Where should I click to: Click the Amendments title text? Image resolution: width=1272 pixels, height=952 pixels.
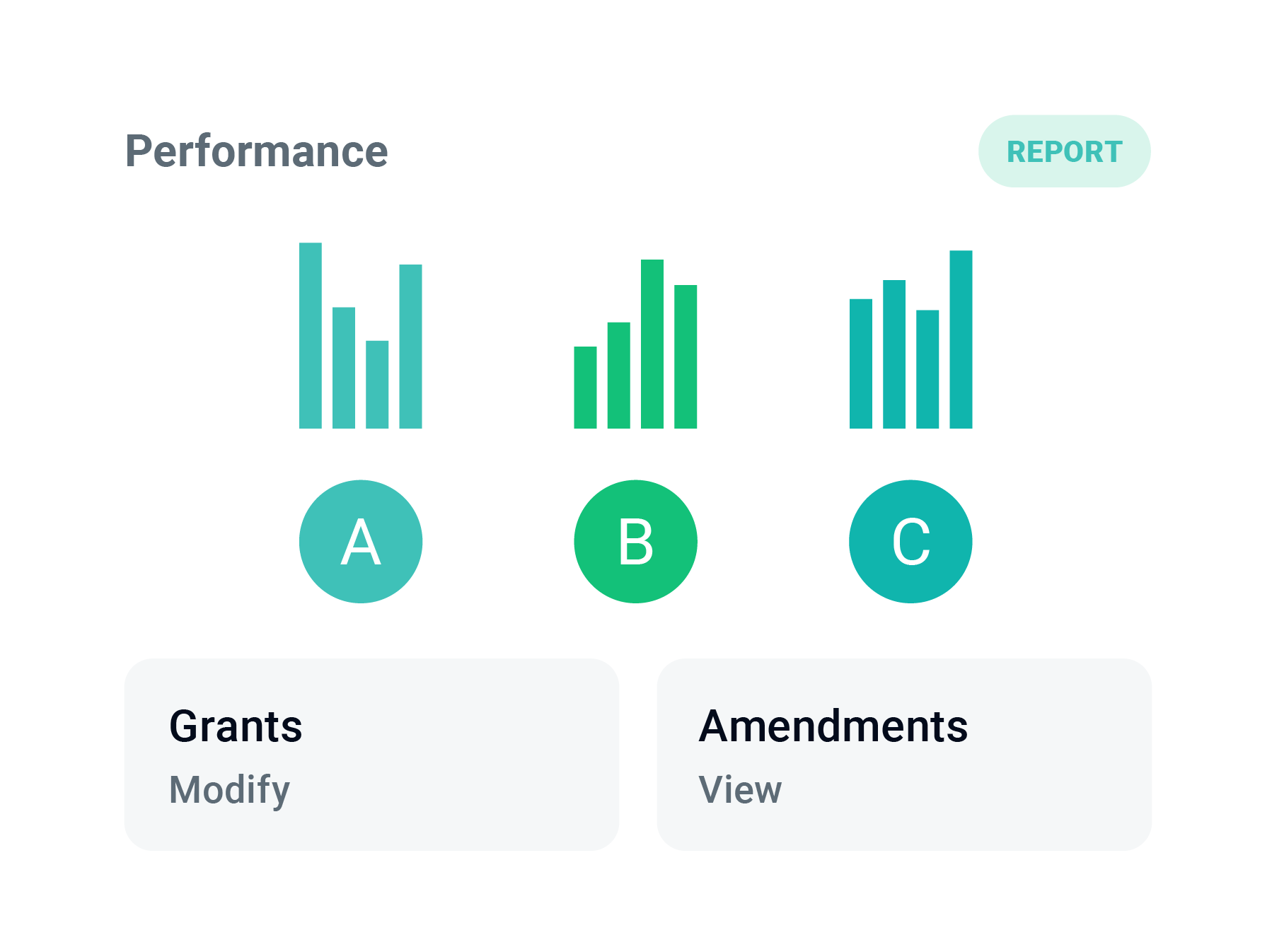pyautogui.click(x=833, y=726)
